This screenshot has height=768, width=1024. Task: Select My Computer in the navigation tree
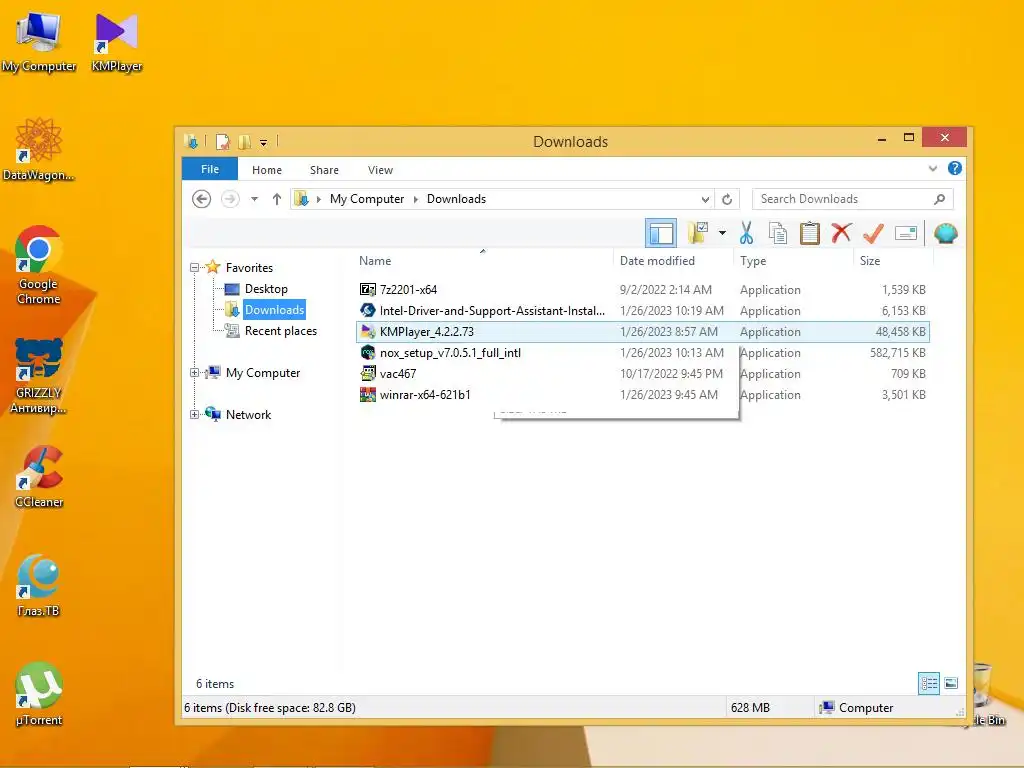click(263, 373)
